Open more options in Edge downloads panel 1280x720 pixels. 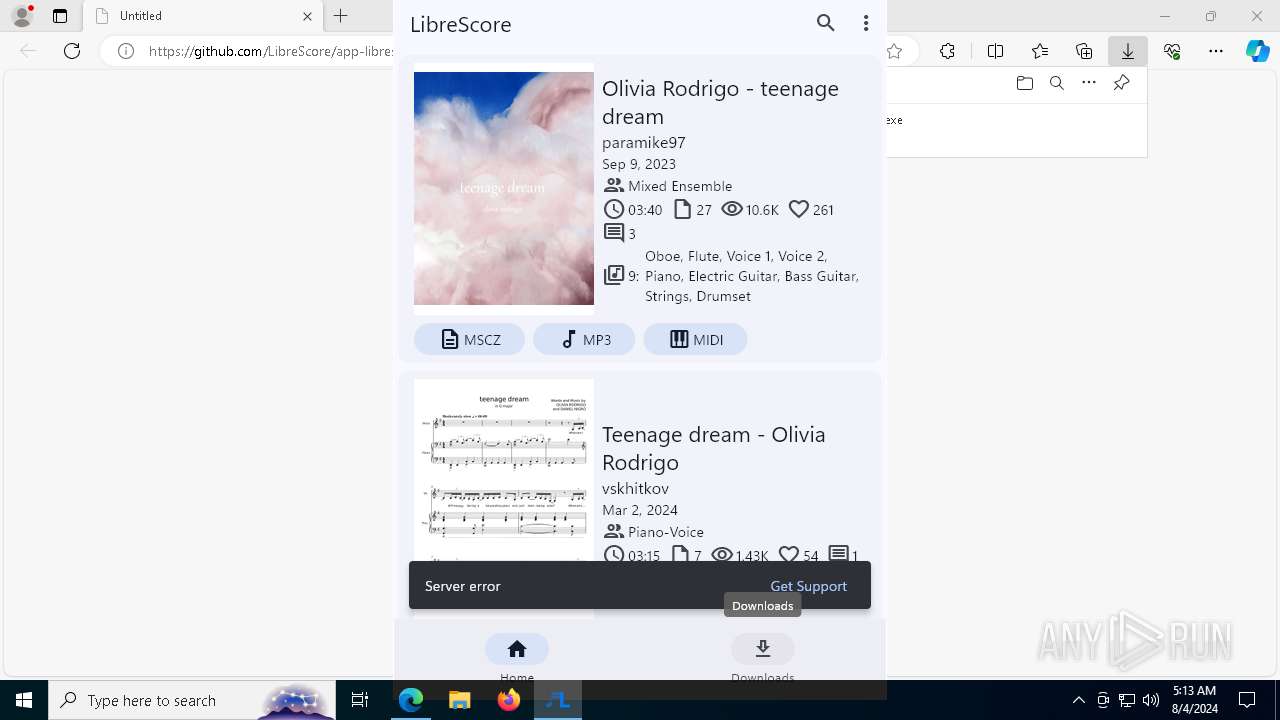[1089, 83]
